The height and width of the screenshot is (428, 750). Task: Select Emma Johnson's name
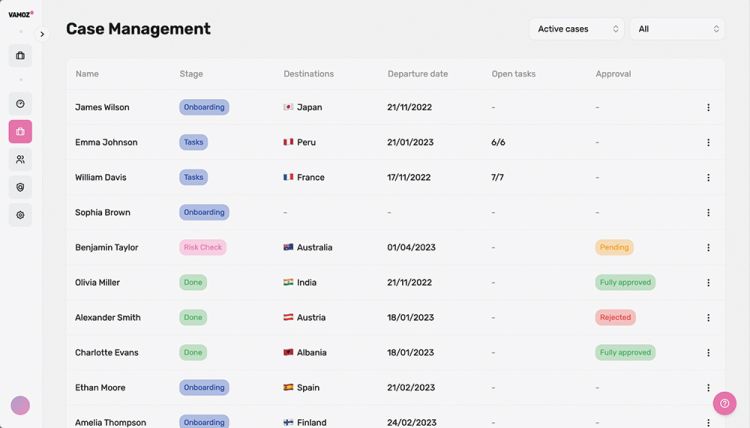click(106, 142)
